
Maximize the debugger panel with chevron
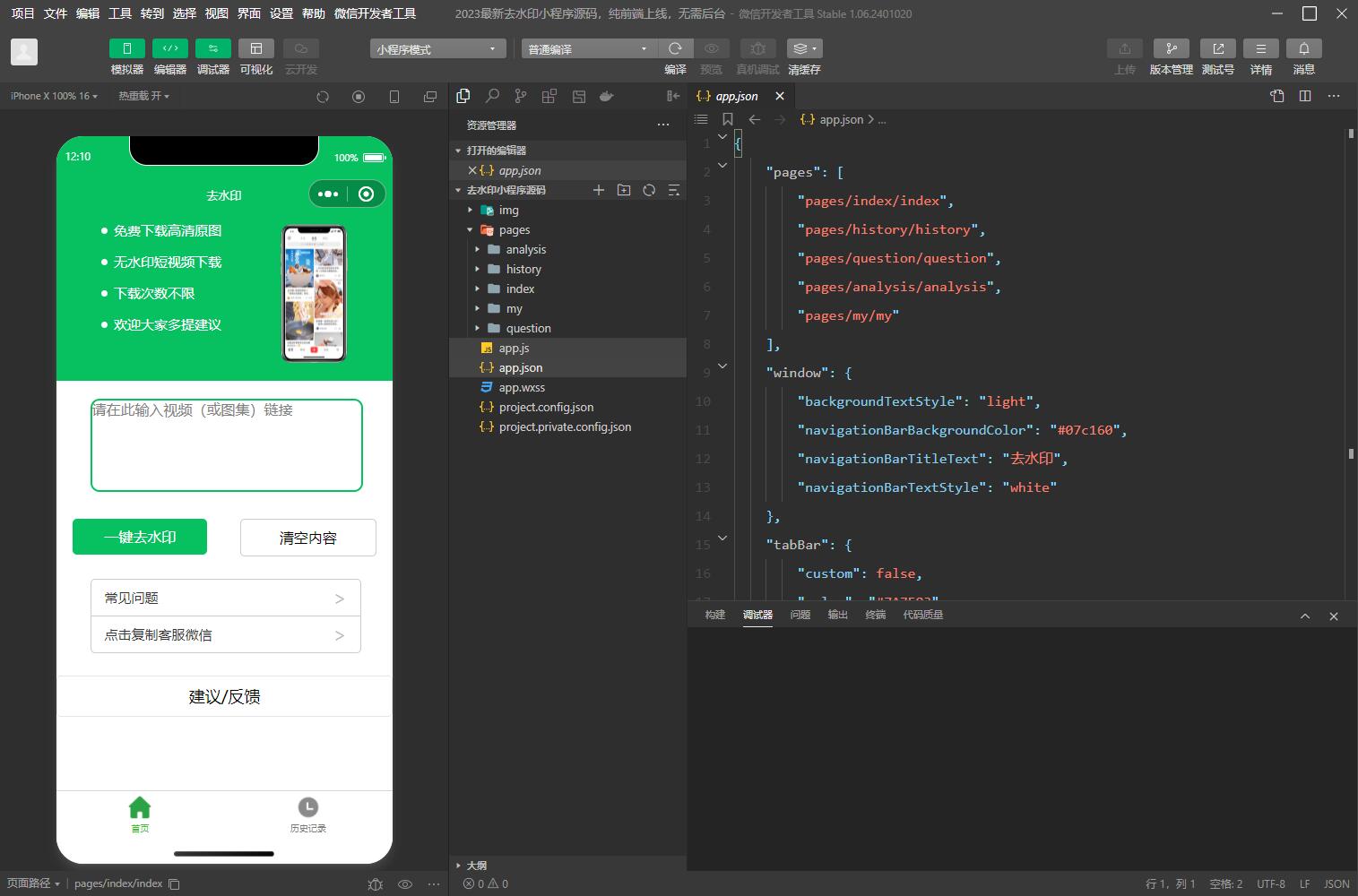click(1305, 616)
